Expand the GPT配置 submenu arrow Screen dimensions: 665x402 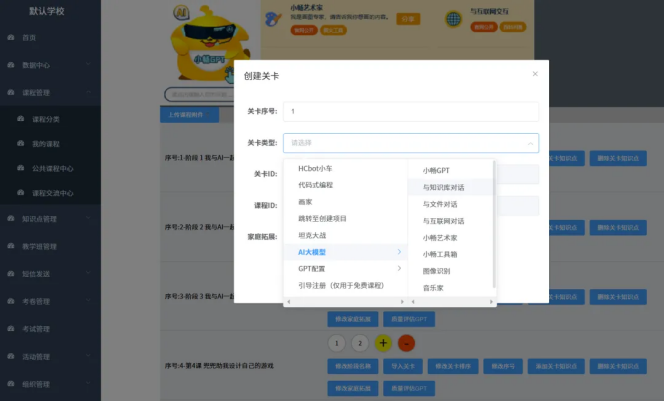point(399,268)
